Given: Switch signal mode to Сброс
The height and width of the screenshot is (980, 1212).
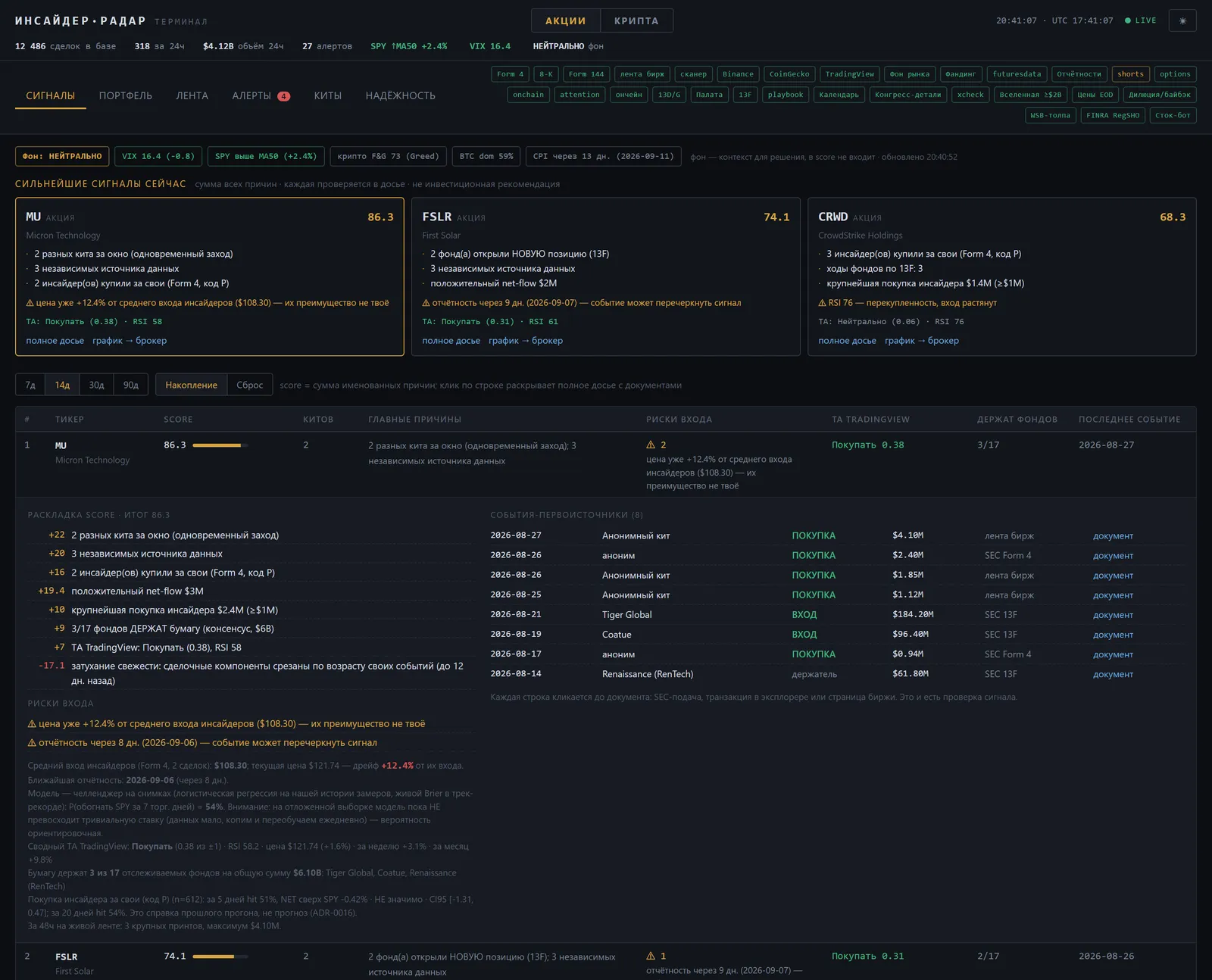Looking at the screenshot, I should [250, 385].
